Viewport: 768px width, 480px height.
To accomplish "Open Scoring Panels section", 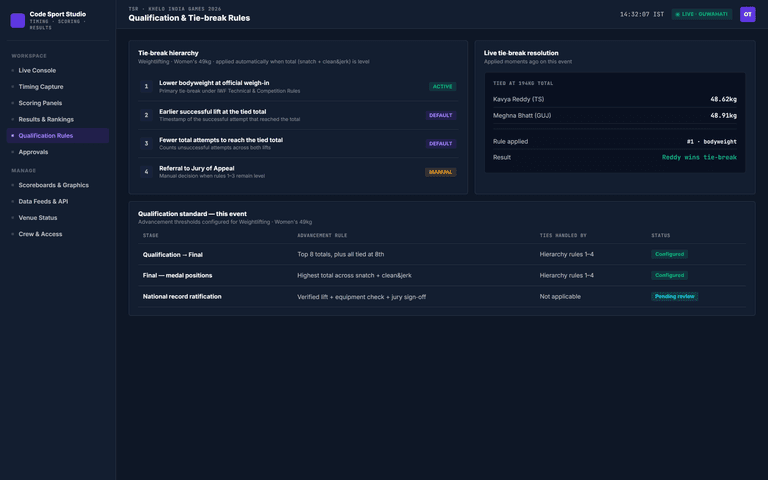I will 58,103.
